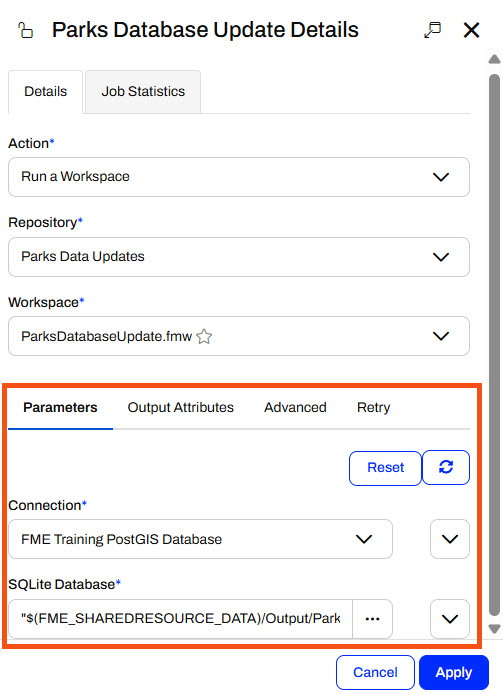Open the Action dropdown showing Run a Workspace
Image resolution: width=503 pixels, height=695 pixels.
tap(239, 177)
